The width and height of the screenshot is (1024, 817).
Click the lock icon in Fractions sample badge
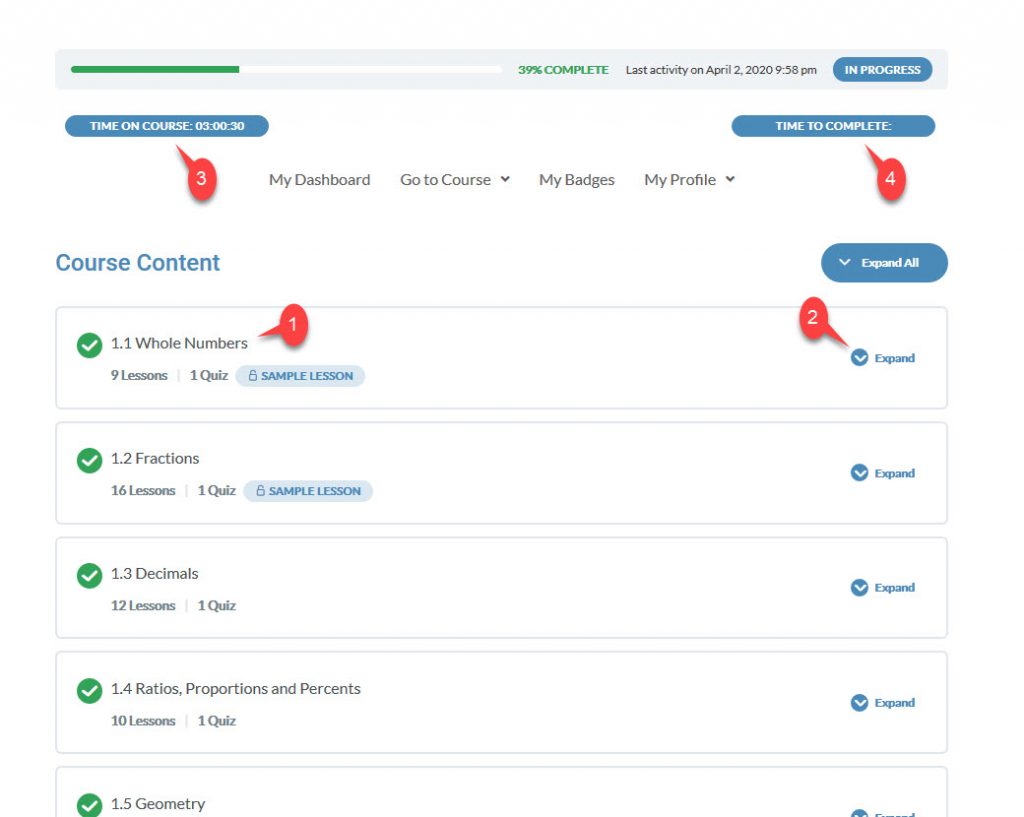coord(261,490)
